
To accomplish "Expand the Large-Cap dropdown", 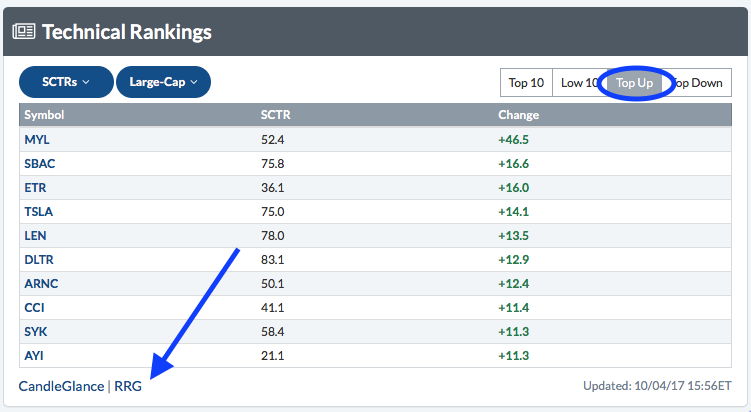I will click(163, 82).
